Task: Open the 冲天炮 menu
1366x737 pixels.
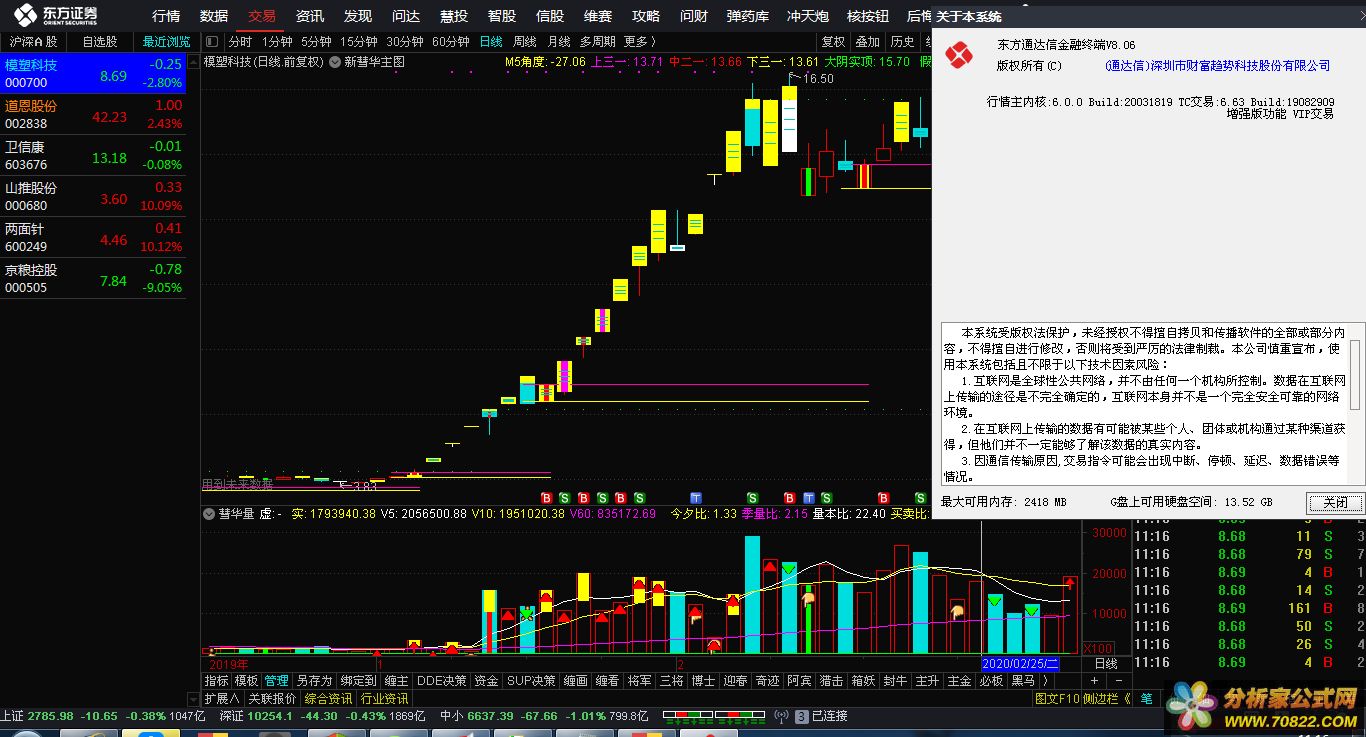Action: pyautogui.click(x=808, y=15)
